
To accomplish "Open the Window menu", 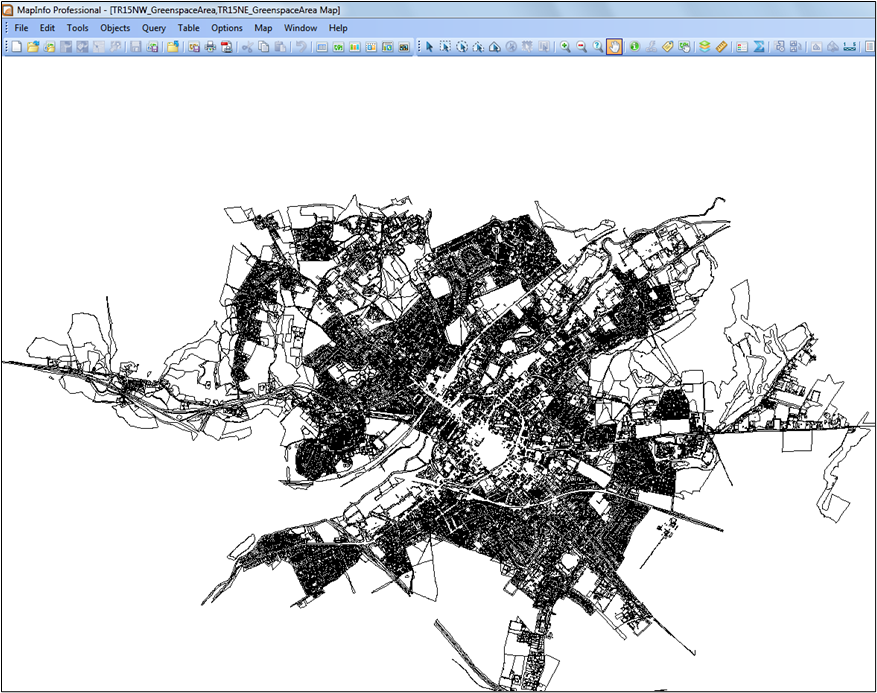I will click(x=300, y=28).
